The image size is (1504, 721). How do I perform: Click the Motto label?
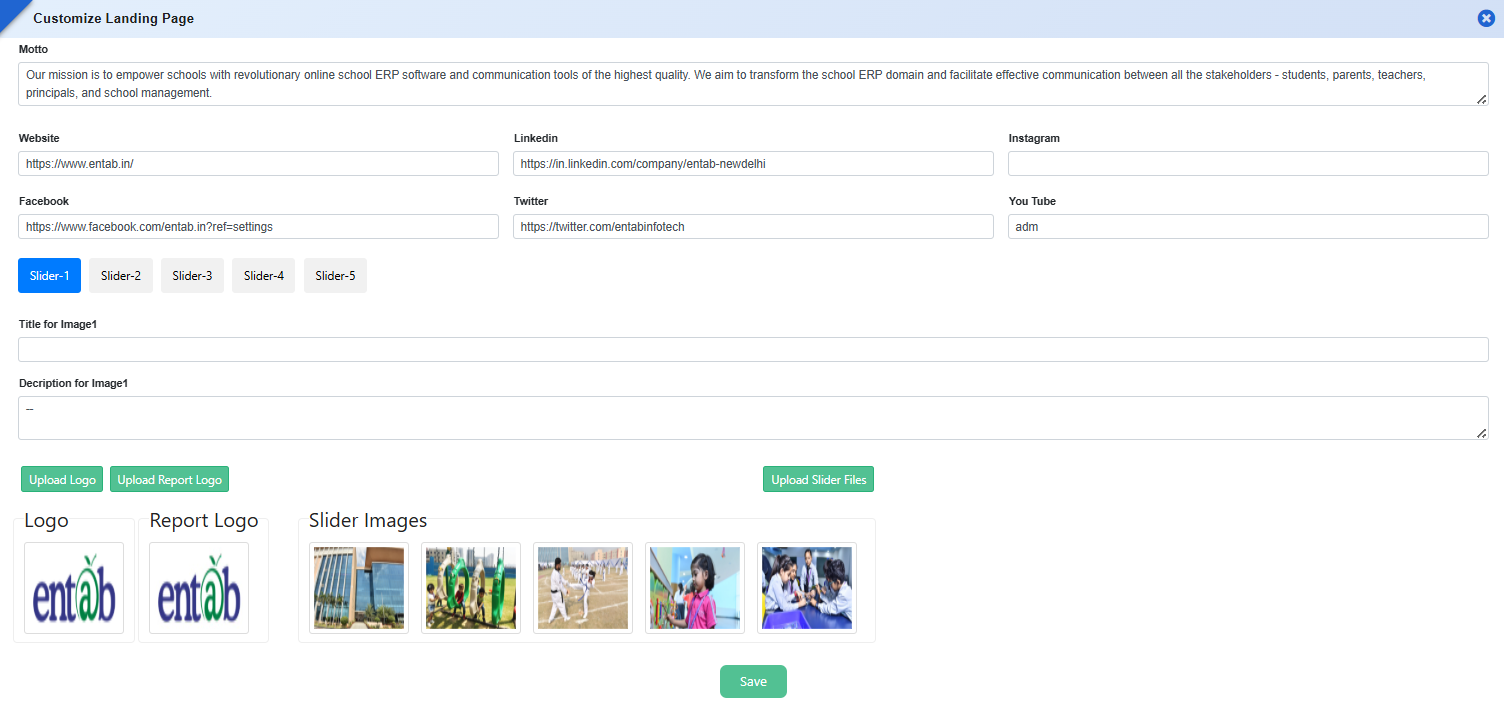tap(33, 49)
